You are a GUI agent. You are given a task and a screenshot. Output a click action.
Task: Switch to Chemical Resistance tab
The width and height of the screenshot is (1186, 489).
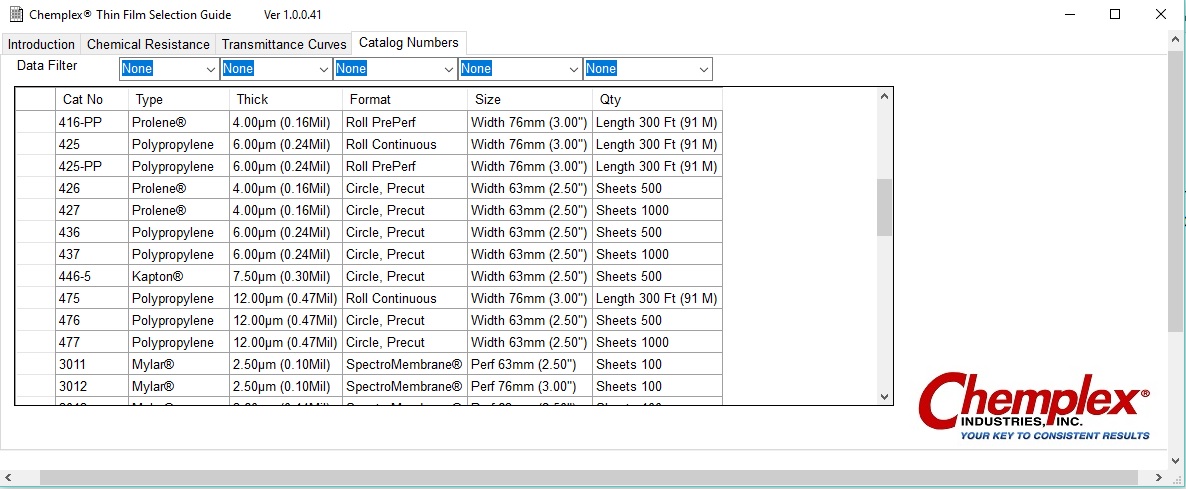pos(148,44)
